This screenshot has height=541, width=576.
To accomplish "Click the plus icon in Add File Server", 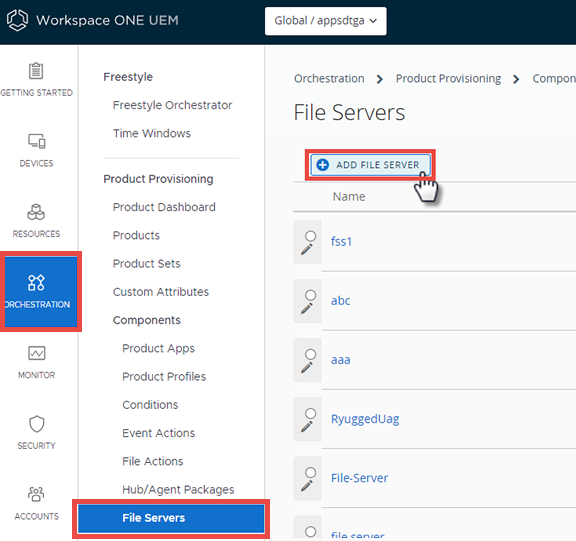I will [323, 165].
